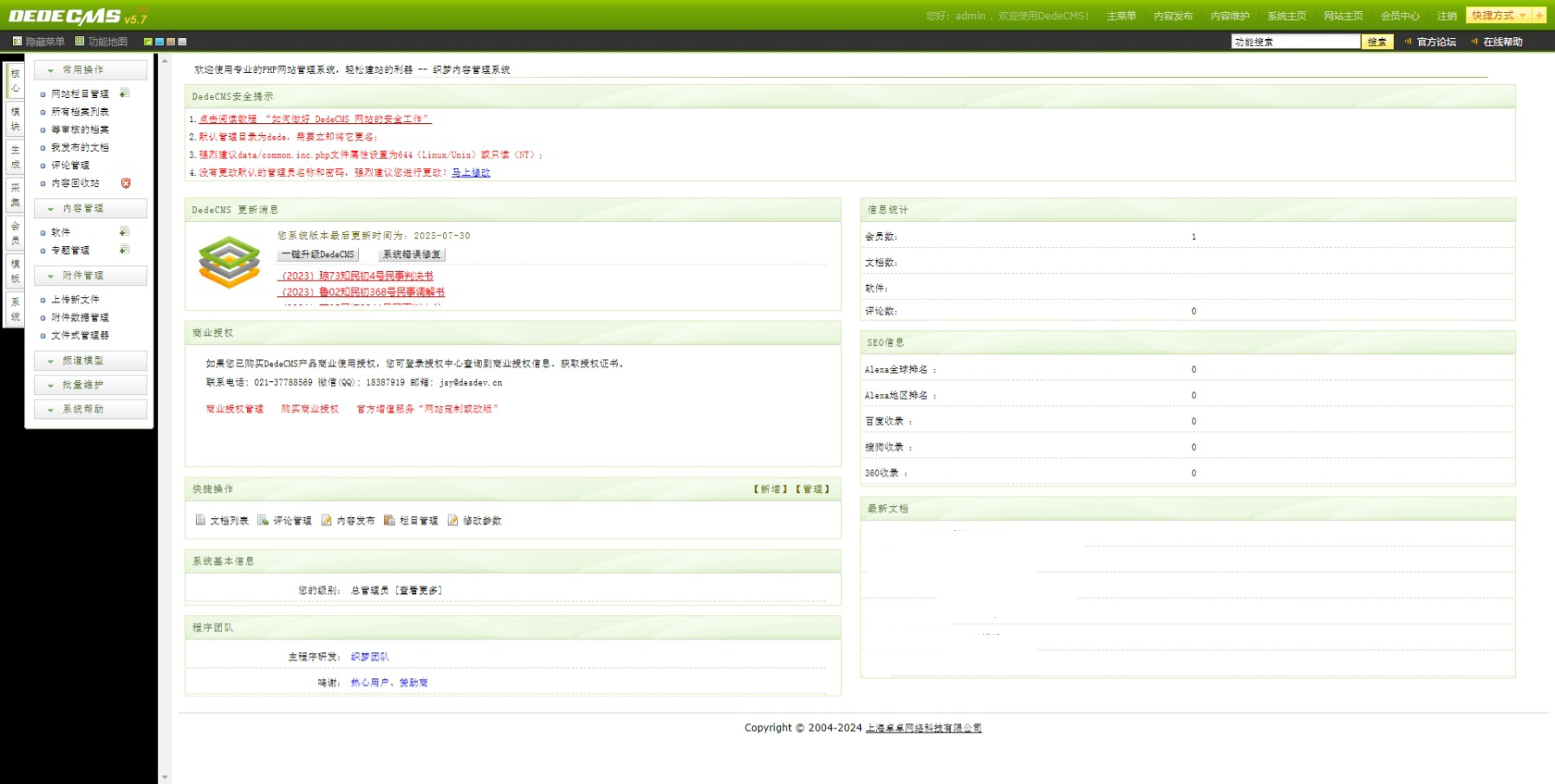The image size is (1555, 784).
Task: Click the add icon next to 专题管理
Action: [x=124, y=249]
